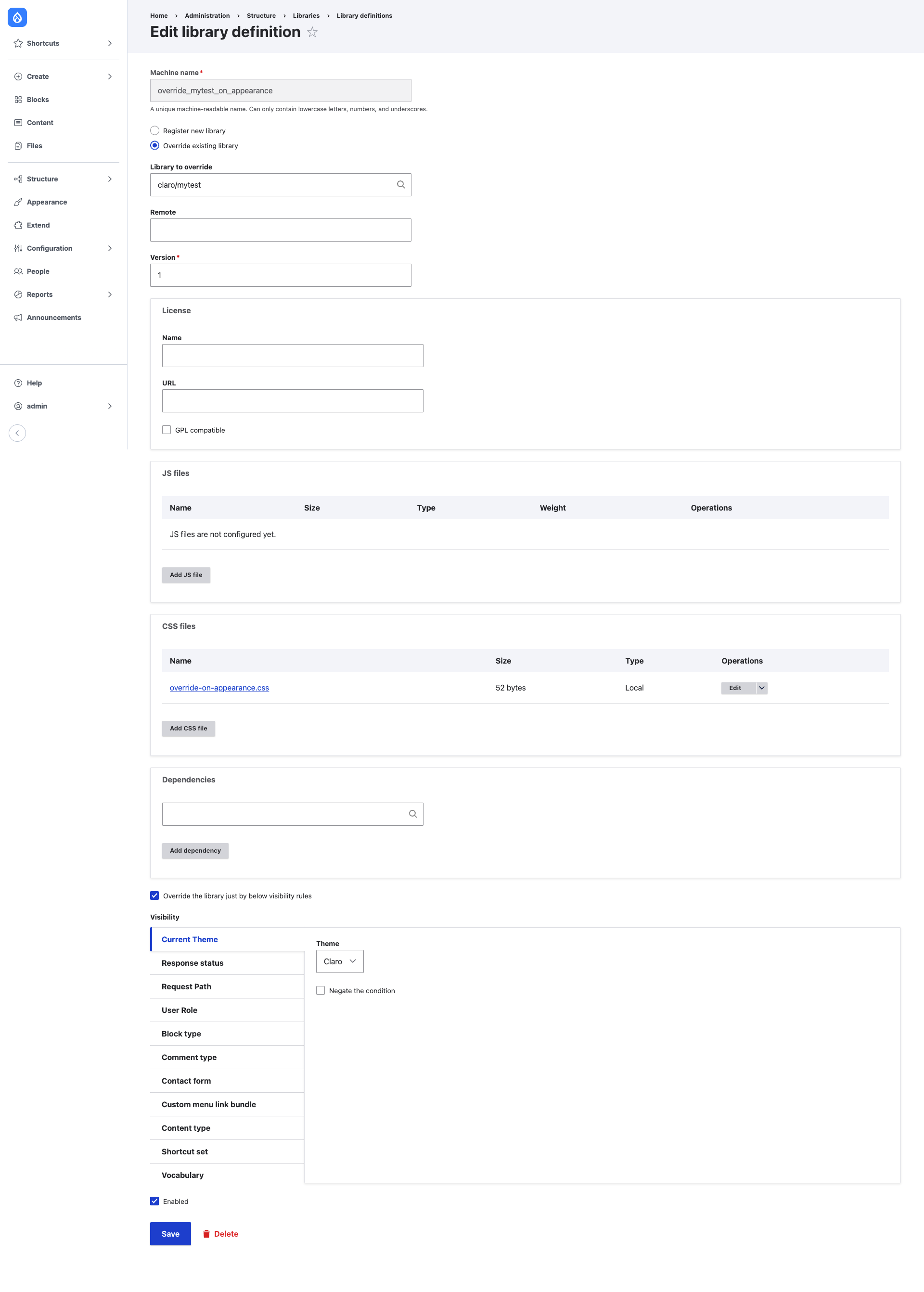
Task: Open the override-on-appearance.css file link
Action: point(219,687)
